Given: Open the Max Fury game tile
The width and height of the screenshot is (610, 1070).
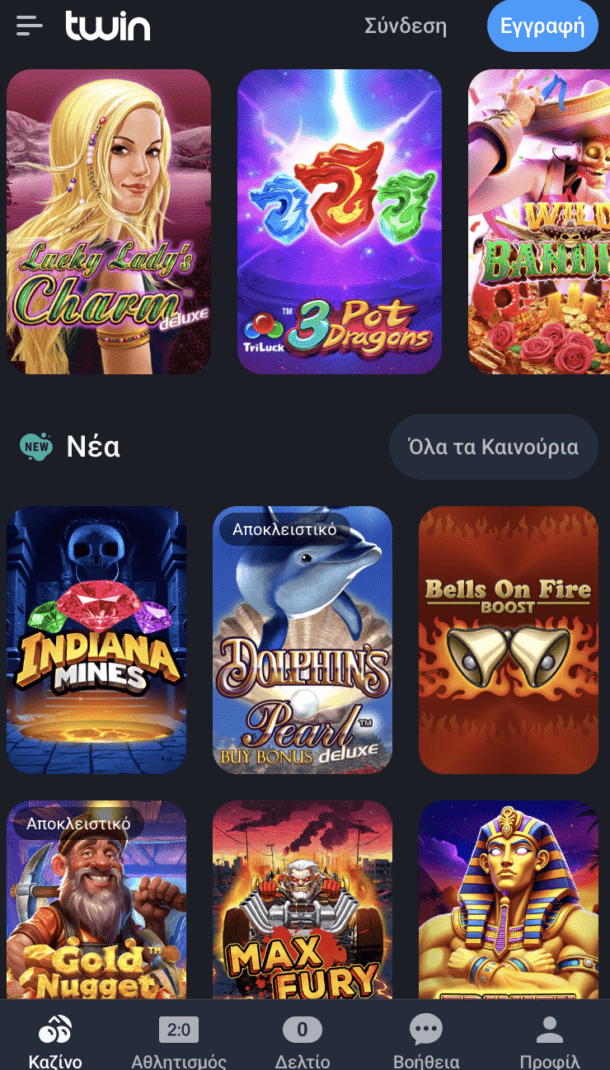Looking at the screenshot, I should click(x=302, y=899).
